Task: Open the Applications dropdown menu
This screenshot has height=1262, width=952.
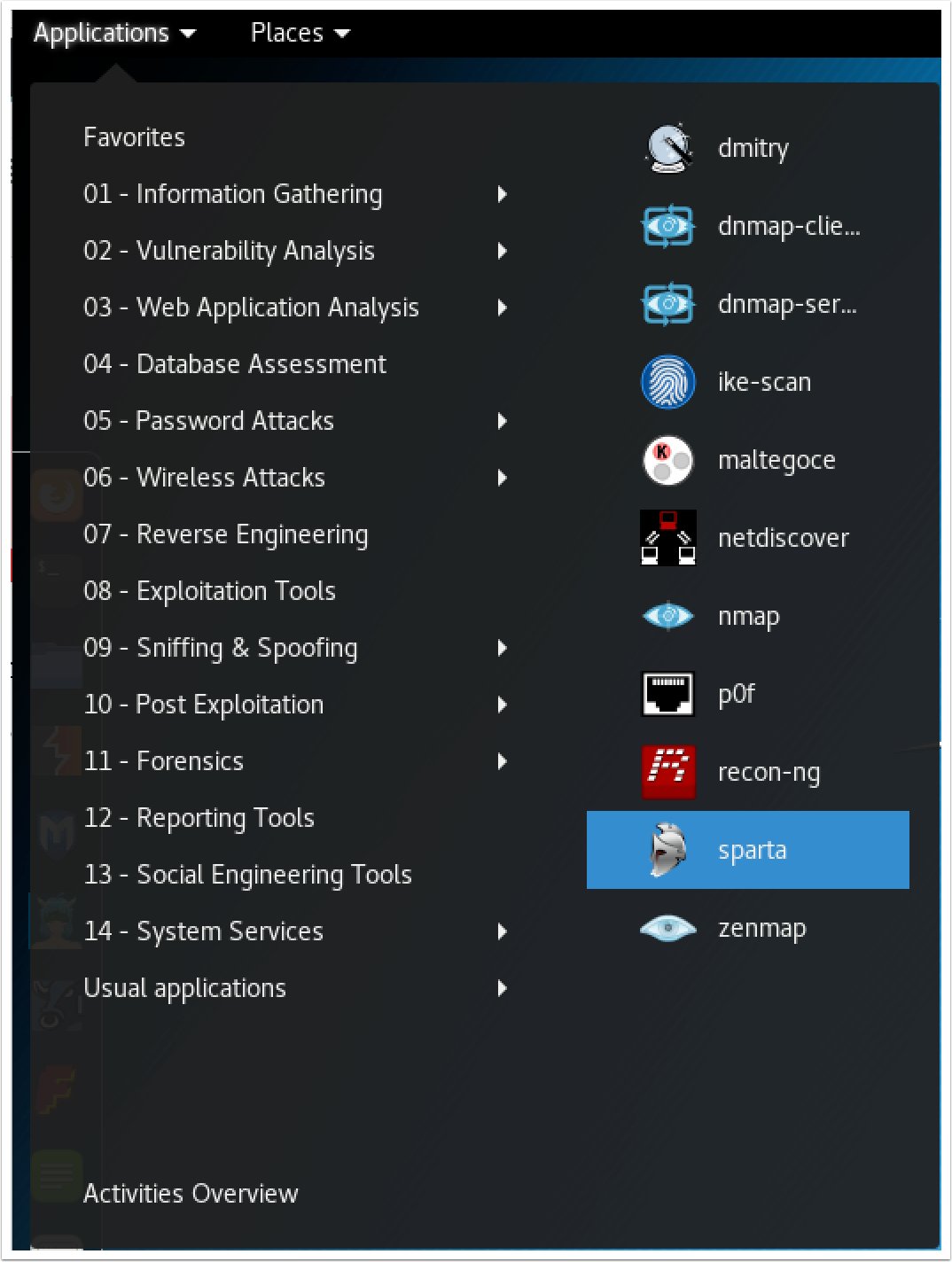Action: point(114,34)
